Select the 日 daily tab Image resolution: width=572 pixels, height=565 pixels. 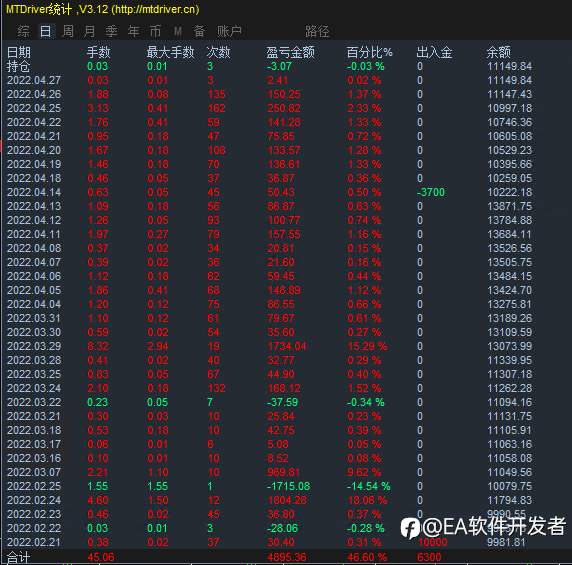46,31
